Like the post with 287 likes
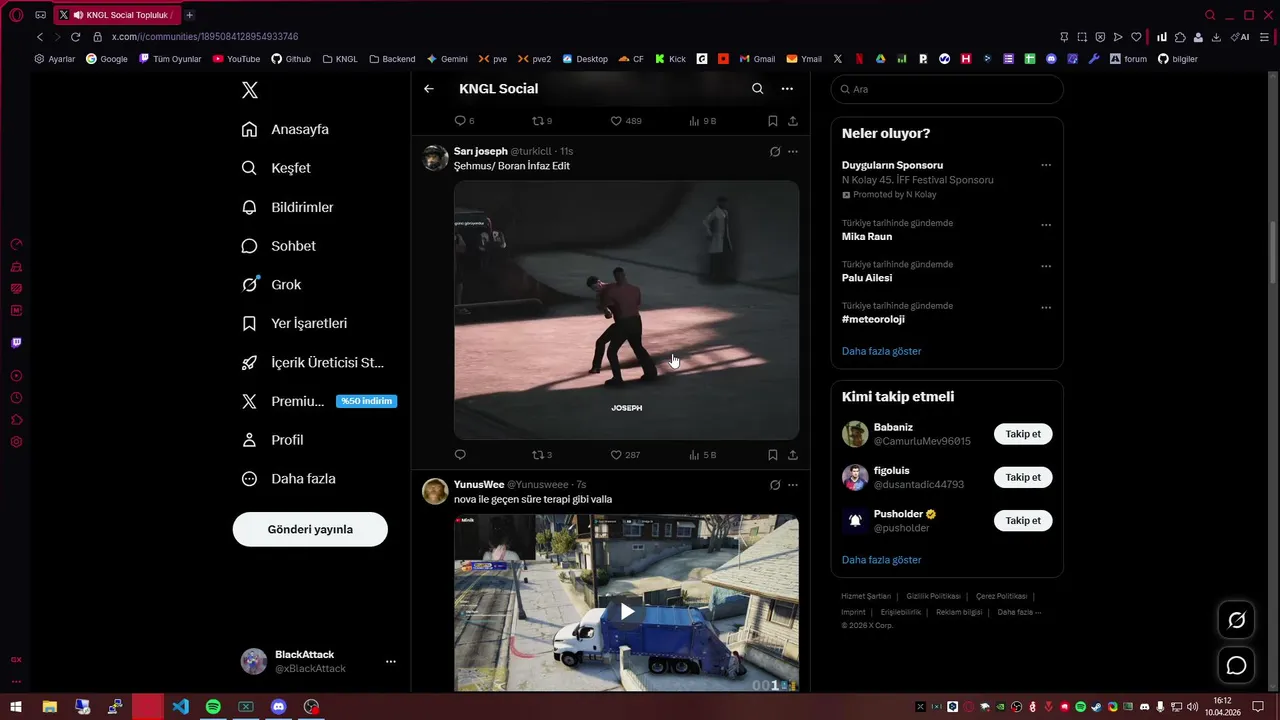Viewport: 1280px width, 720px height. pyautogui.click(x=625, y=455)
